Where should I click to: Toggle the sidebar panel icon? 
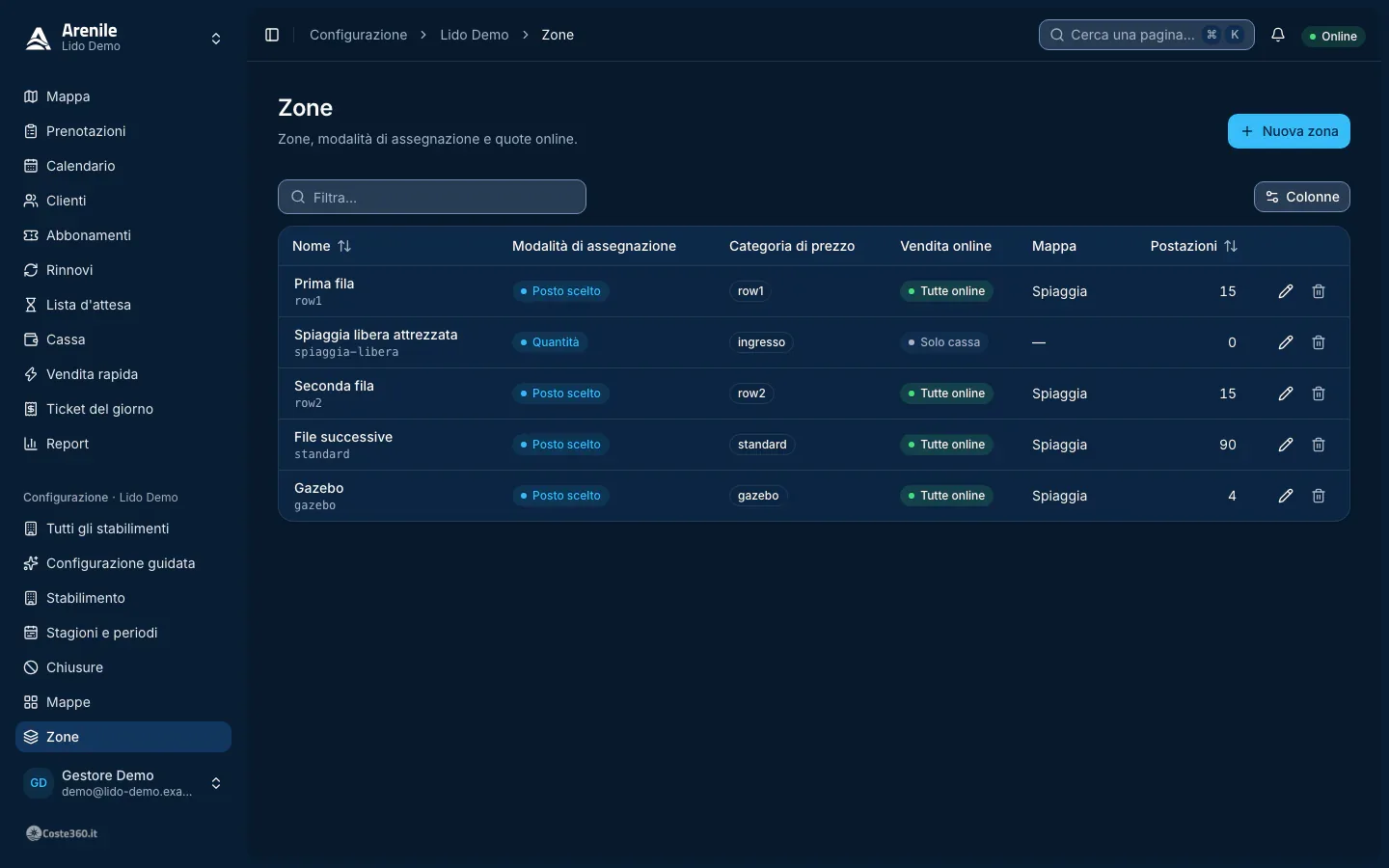(x=272, y=35)
